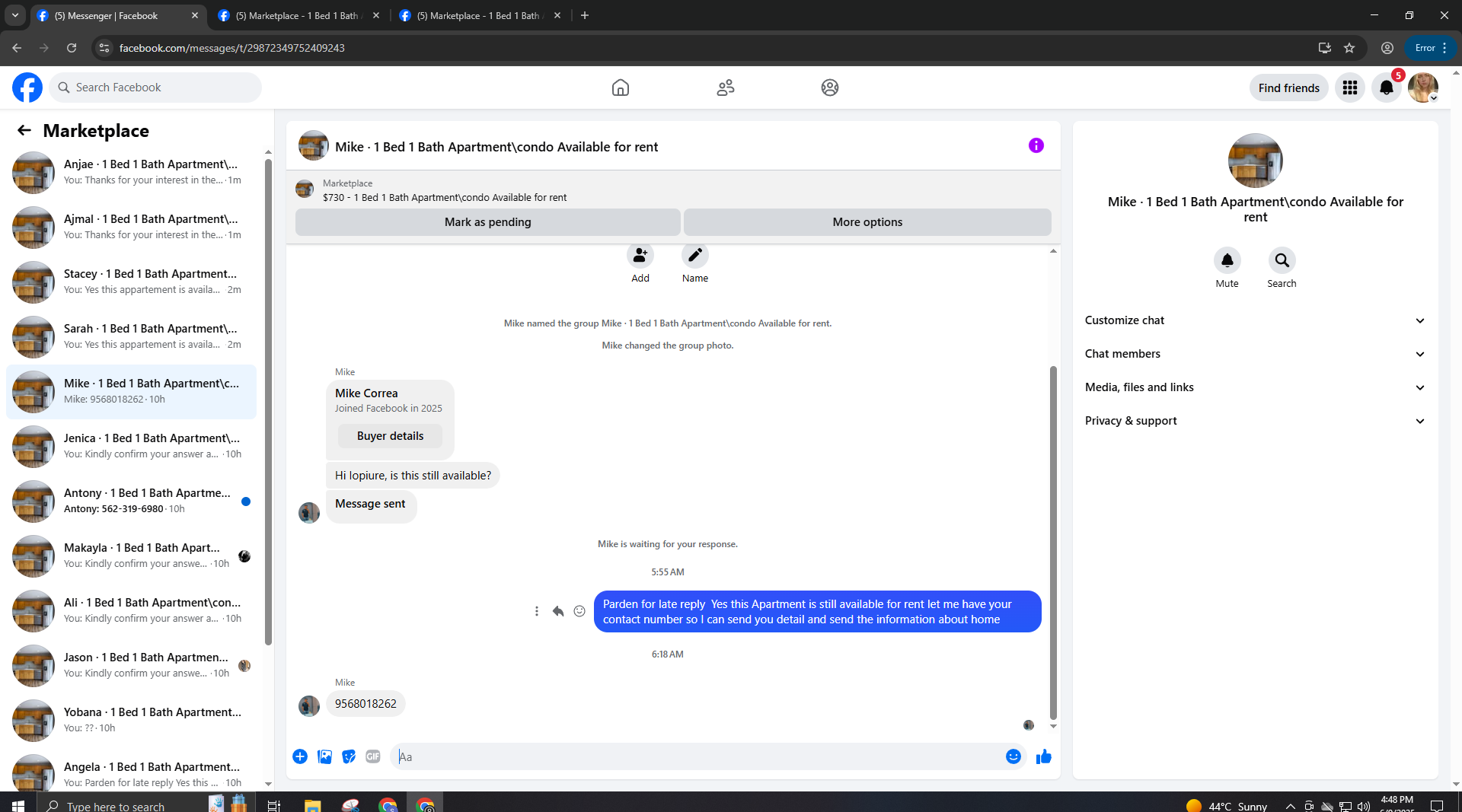Open Sarah's conversation
The image size is (1462, 812).
131,336
